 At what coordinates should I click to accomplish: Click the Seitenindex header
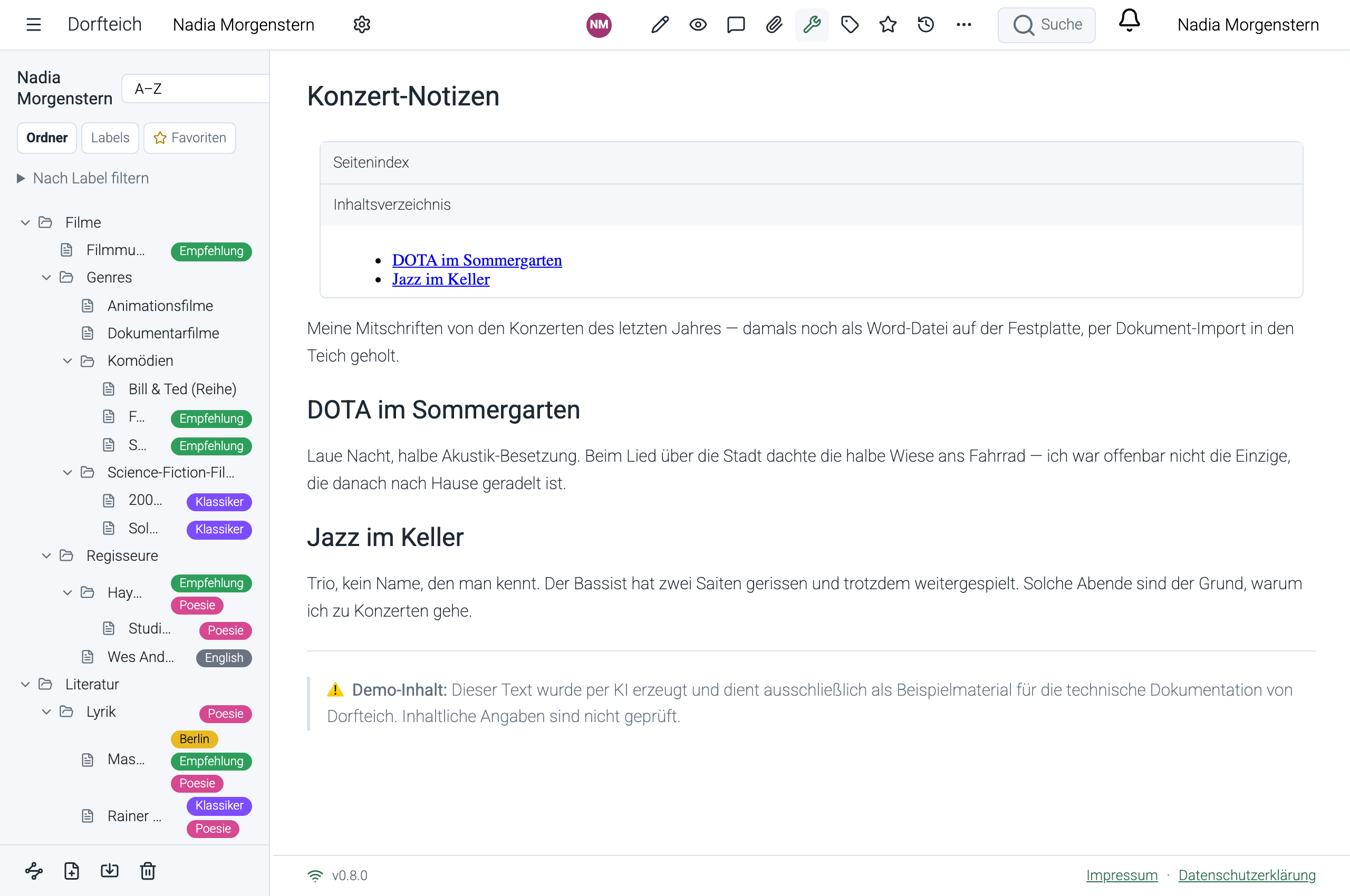coord(812,163)
